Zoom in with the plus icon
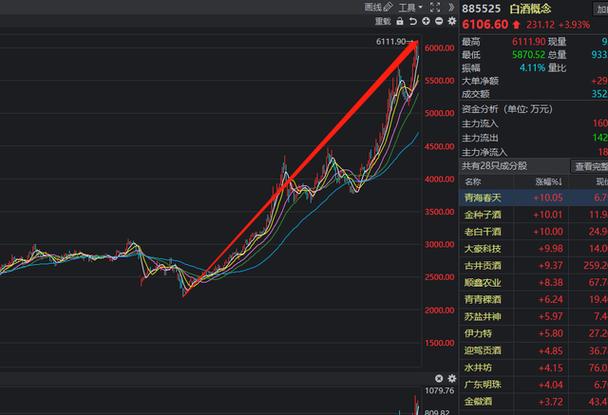This screenshot has width=608, height=415. (426, 21)
